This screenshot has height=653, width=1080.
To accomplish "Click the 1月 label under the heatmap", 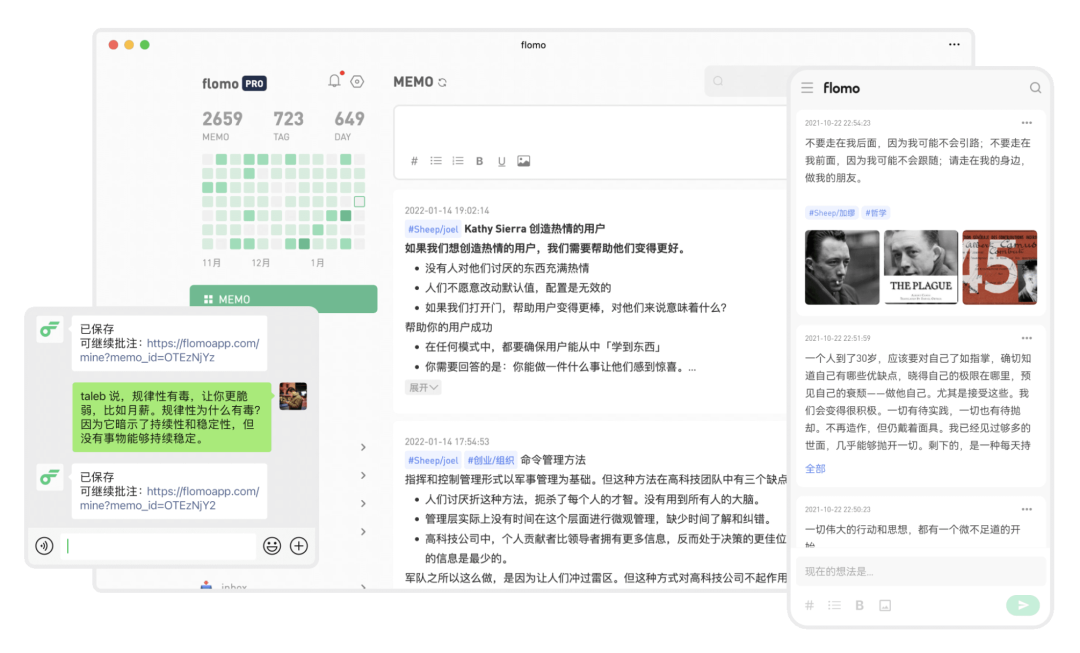I will tap(318, 263).
